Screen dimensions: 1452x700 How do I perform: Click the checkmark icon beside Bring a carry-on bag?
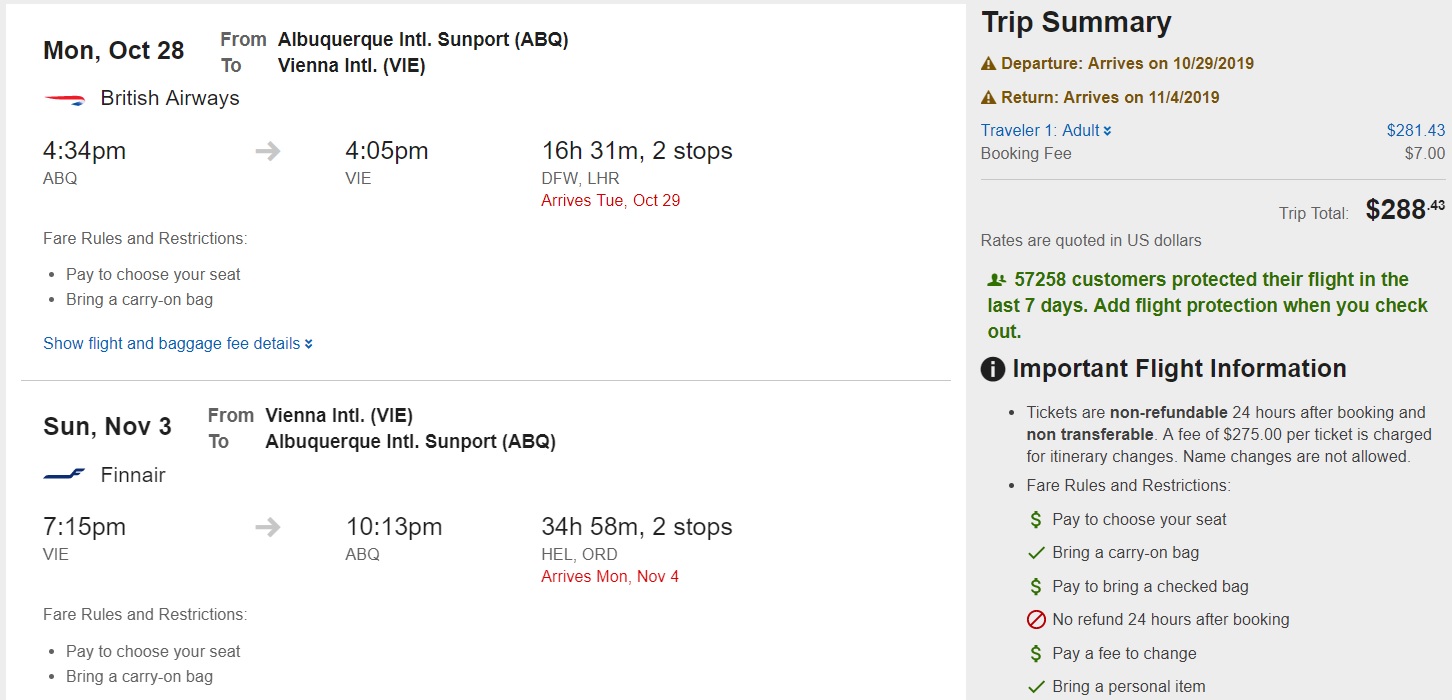pyautogui.click(x=1036, y=553)
